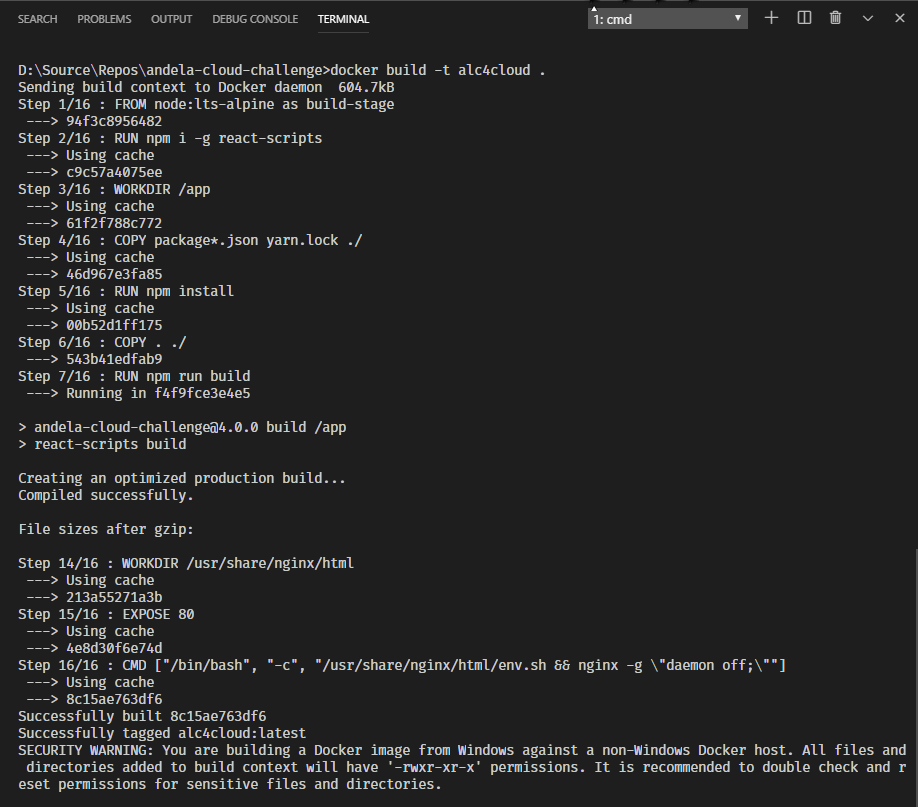Select the TERMINAL tab

[343, 19]
